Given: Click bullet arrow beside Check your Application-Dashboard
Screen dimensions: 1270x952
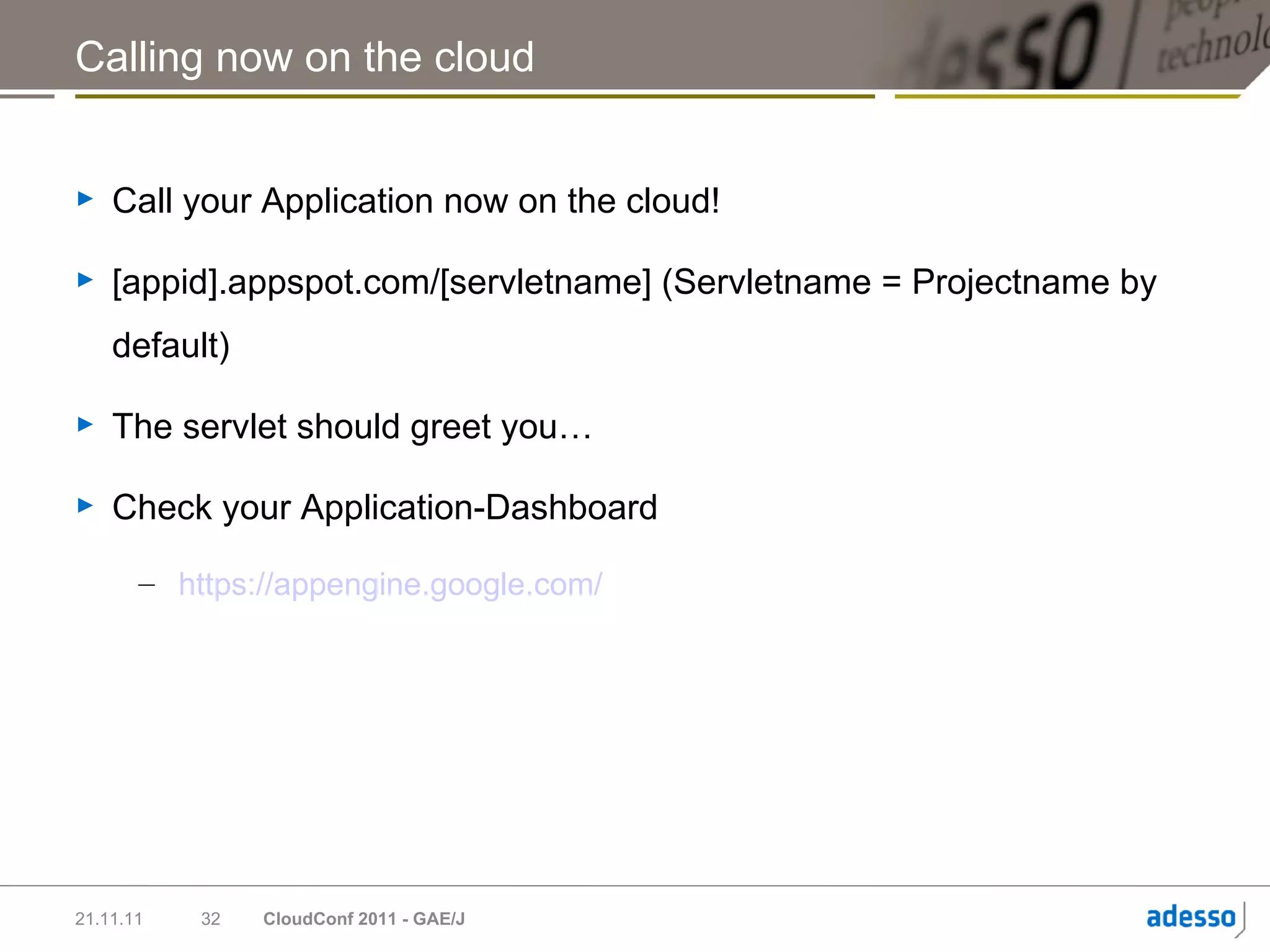Looking at the screenshot, I should 86,506.
